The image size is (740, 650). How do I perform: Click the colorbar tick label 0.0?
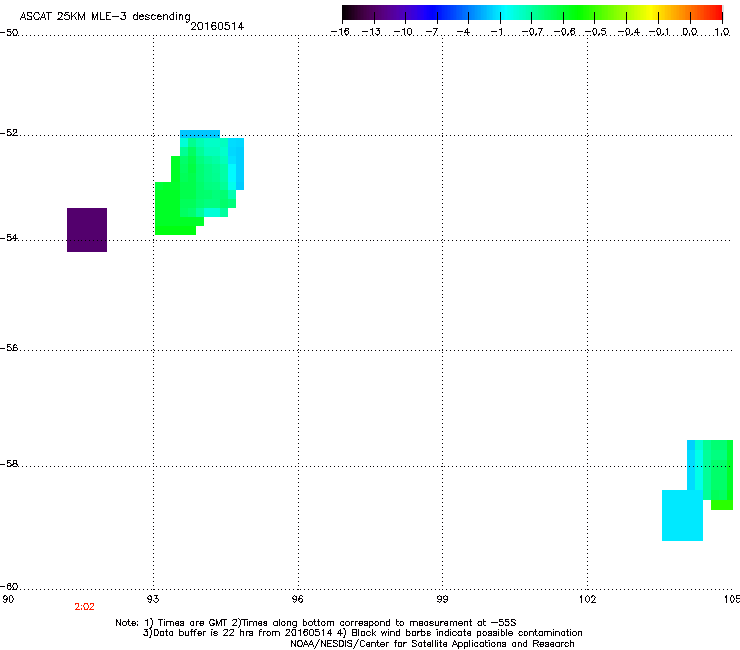coord(690,32)
